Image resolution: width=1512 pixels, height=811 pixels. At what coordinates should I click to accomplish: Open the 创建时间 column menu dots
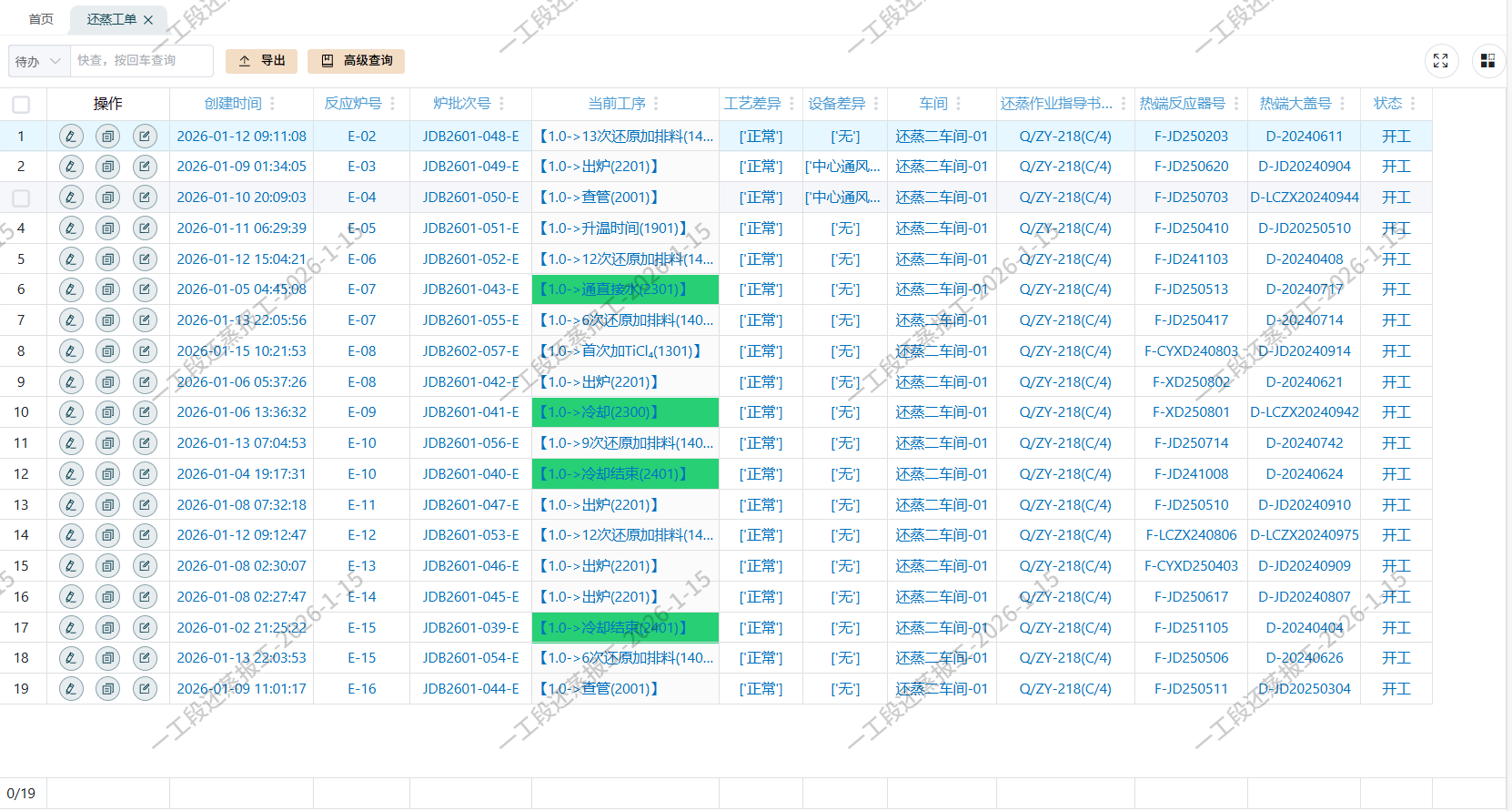[272, 104]
